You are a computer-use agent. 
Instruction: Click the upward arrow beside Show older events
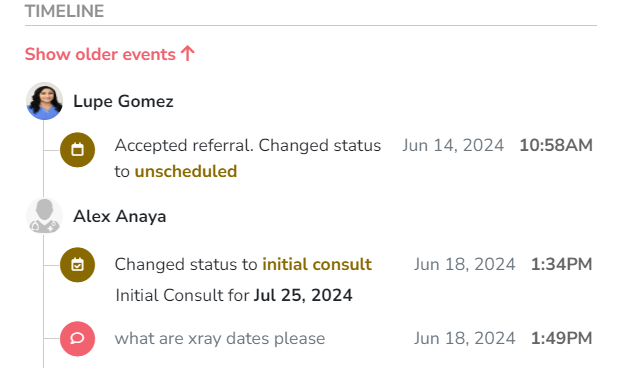[x=188, y=54]
